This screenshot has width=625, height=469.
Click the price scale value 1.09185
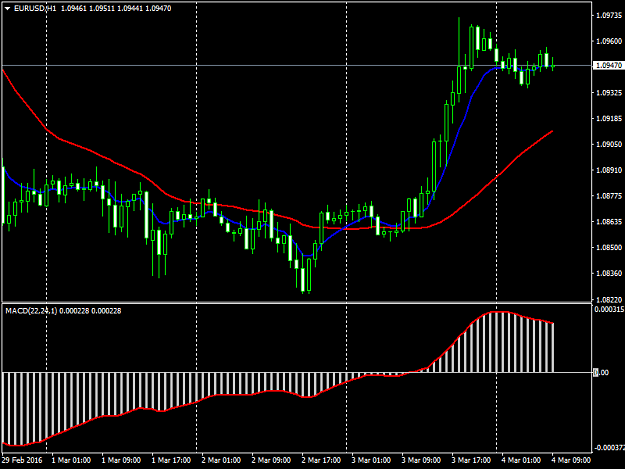coord(609,118)
